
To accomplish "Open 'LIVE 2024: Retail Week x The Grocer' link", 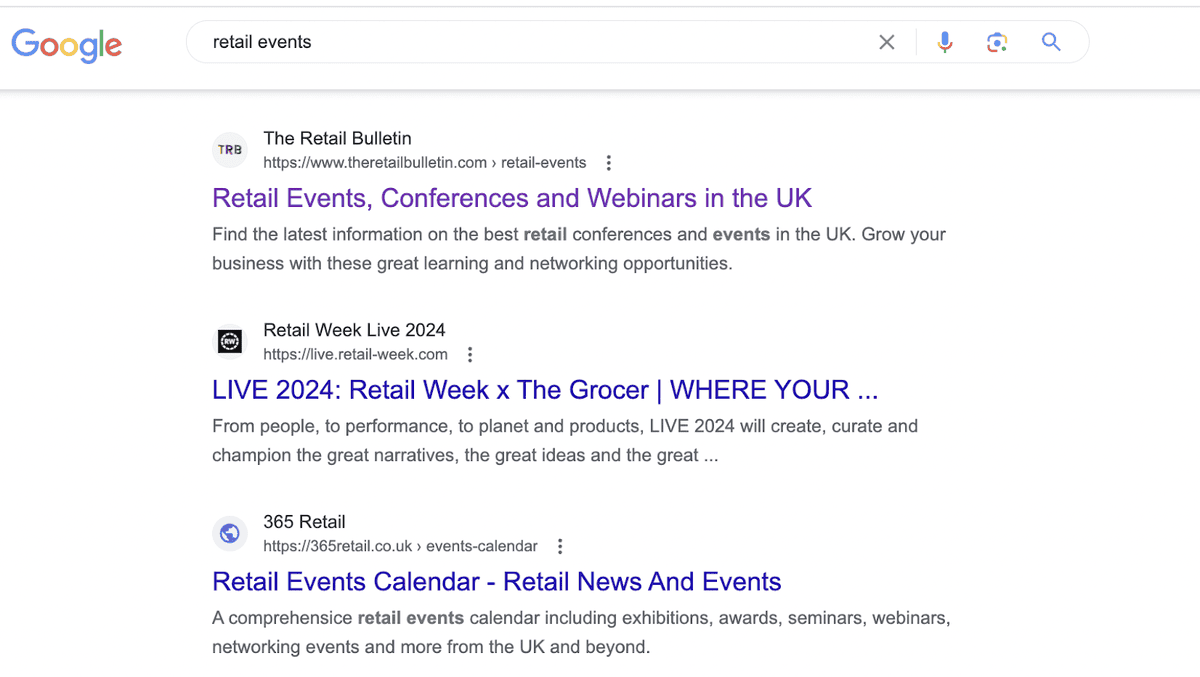I will coord(545,390).
